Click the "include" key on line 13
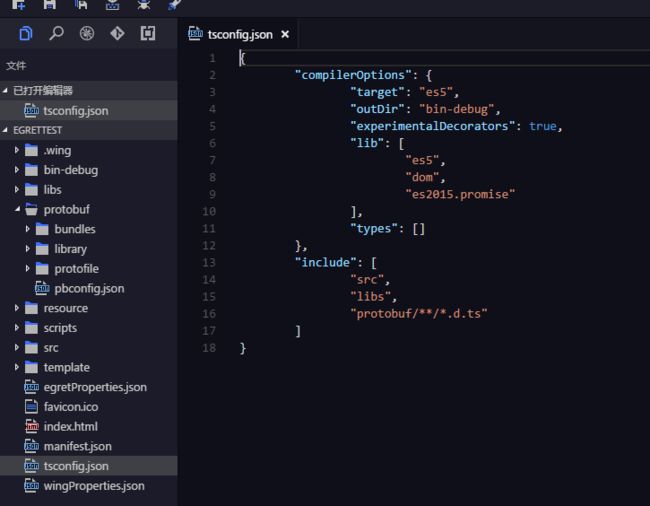 click(x=325, y=262)
